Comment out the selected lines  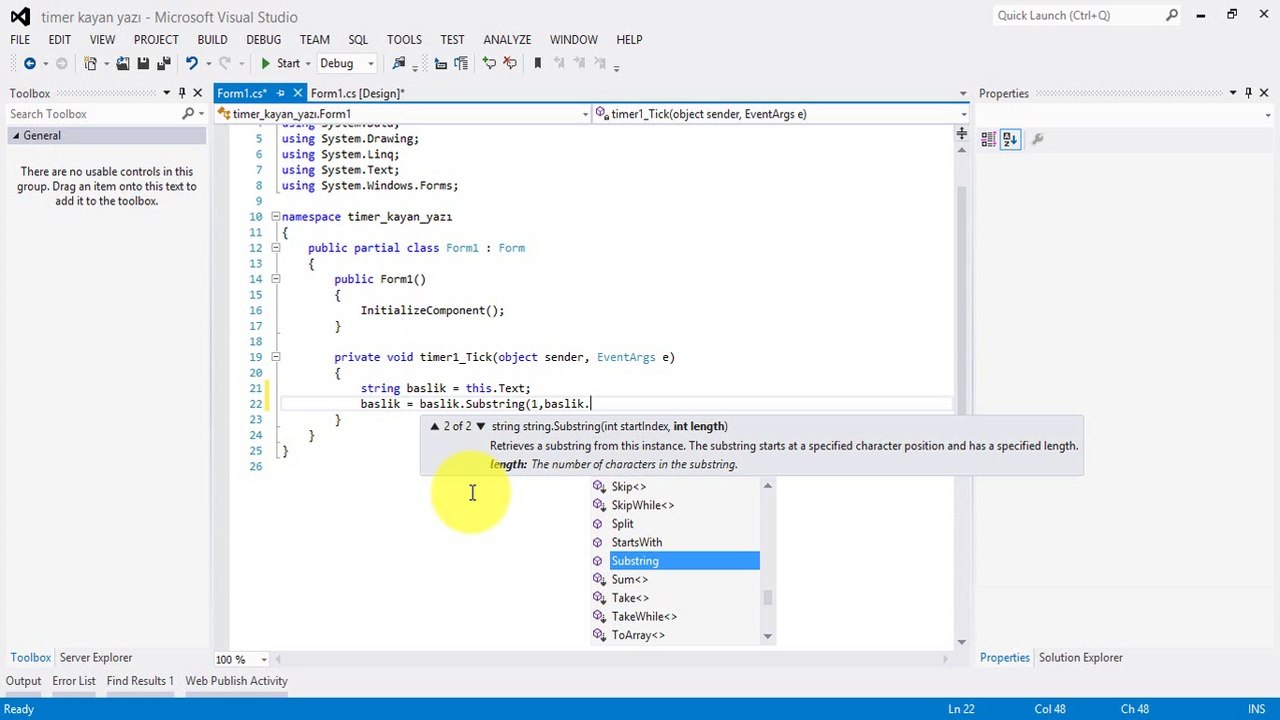tap(489, 64)
